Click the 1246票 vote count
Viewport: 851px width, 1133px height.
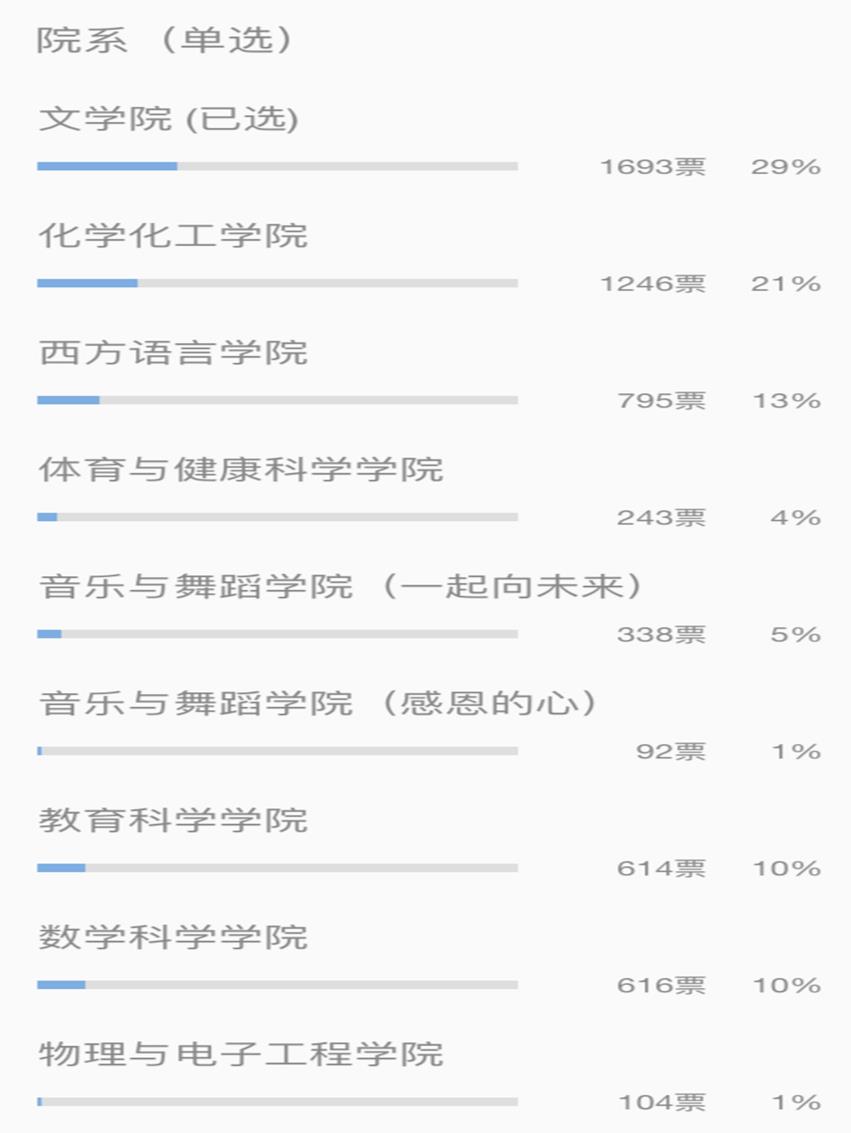[x=652, y=284]
